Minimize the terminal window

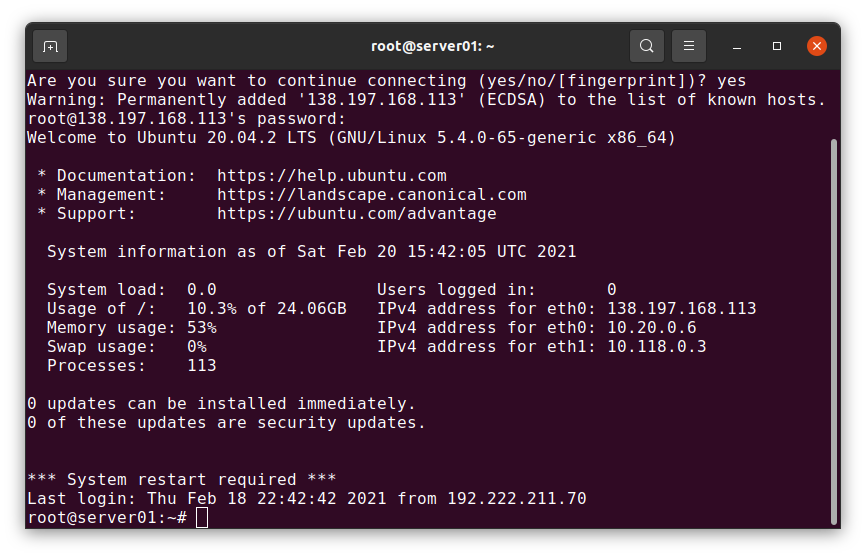pos(737,46)
